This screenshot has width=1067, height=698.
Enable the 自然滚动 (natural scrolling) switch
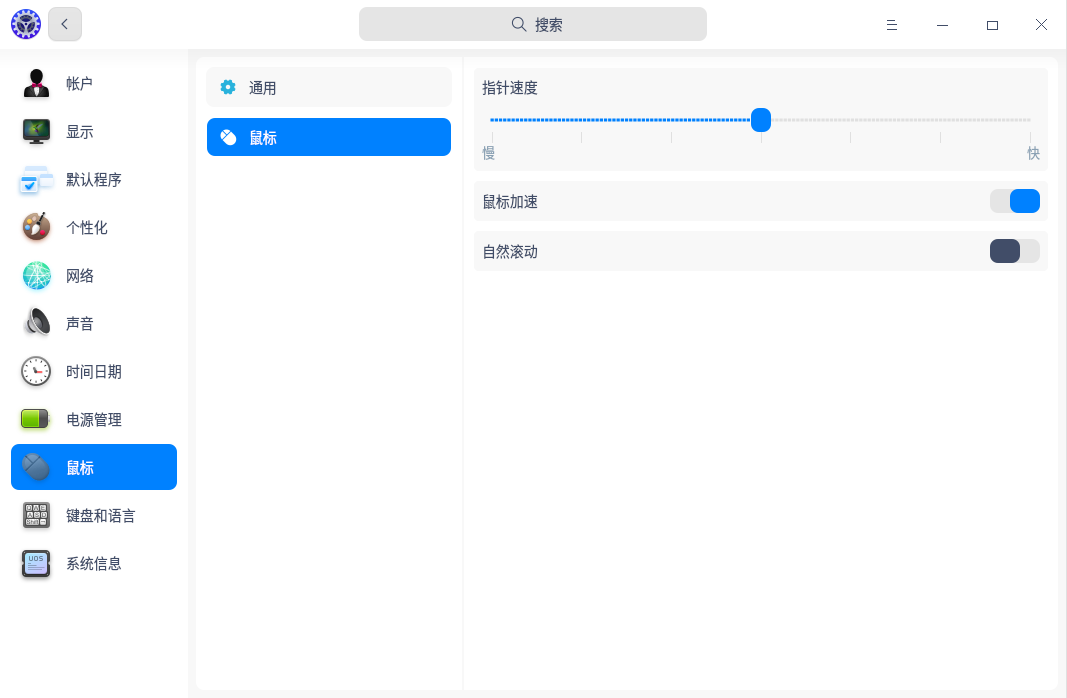1014,251
